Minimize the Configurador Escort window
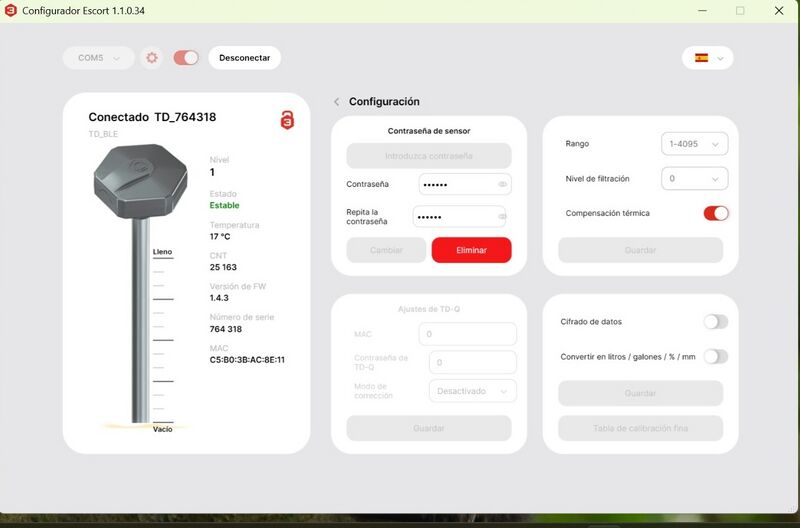 [x=703, y=10]
